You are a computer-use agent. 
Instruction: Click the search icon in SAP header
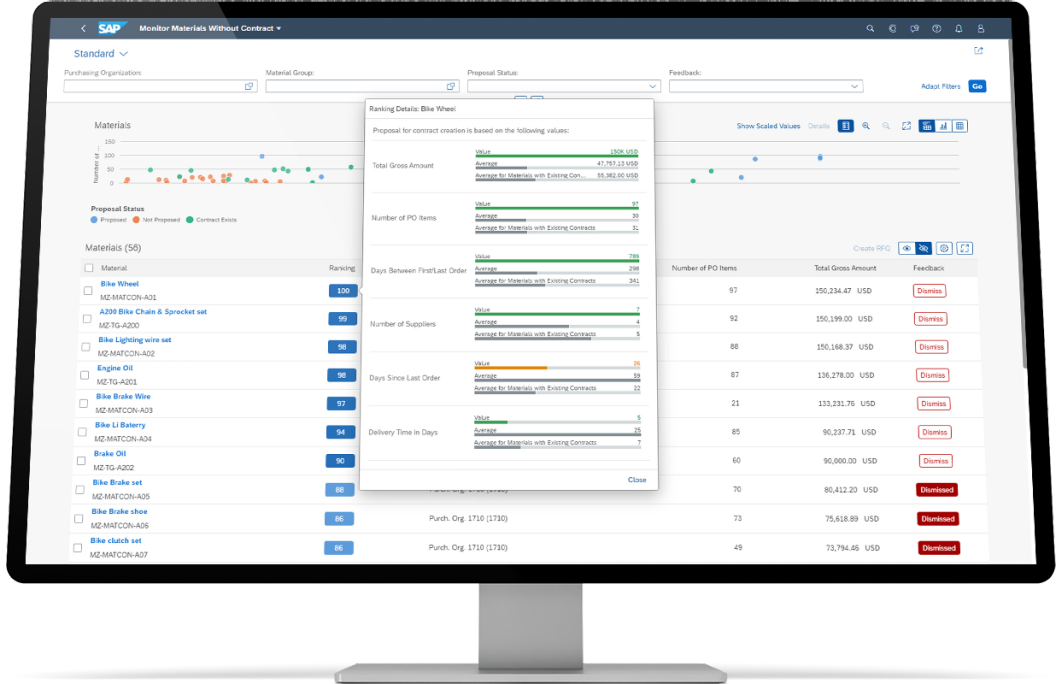tap(870, 29)
